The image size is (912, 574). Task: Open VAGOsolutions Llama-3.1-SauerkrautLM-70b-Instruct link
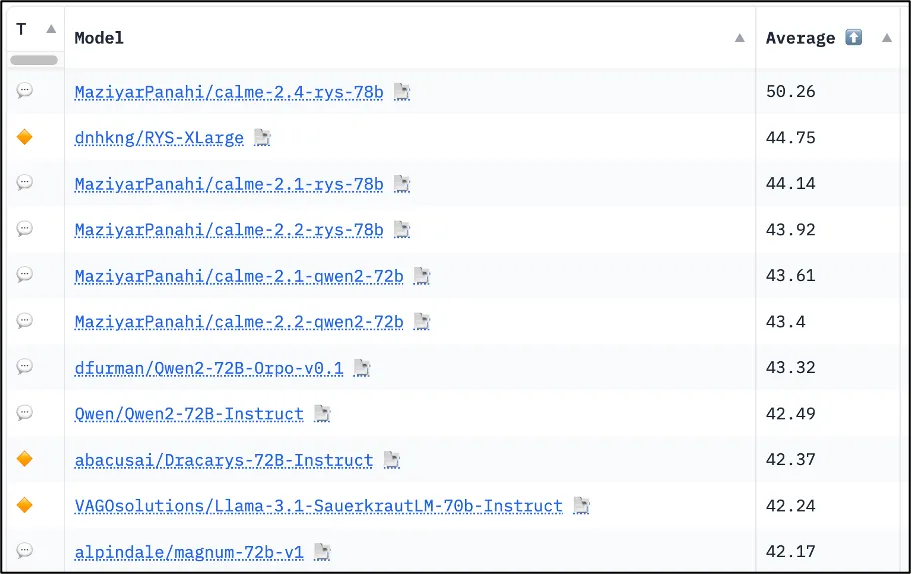point(319,506)
